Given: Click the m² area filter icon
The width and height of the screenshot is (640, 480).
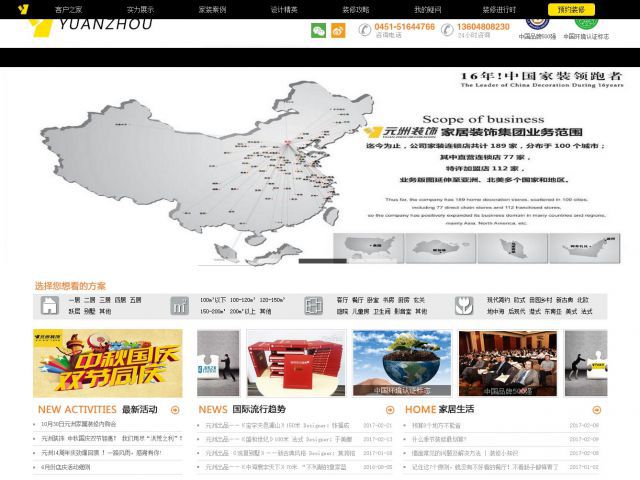Looking at the screenshot, I should pyautogui.click(x=179, y=305).
